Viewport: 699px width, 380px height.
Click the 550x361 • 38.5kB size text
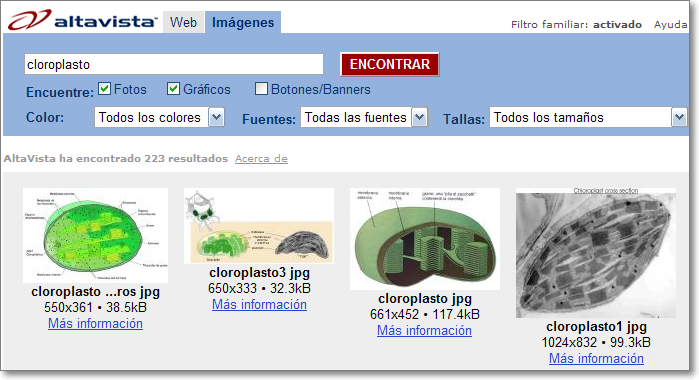click(95, 307)
